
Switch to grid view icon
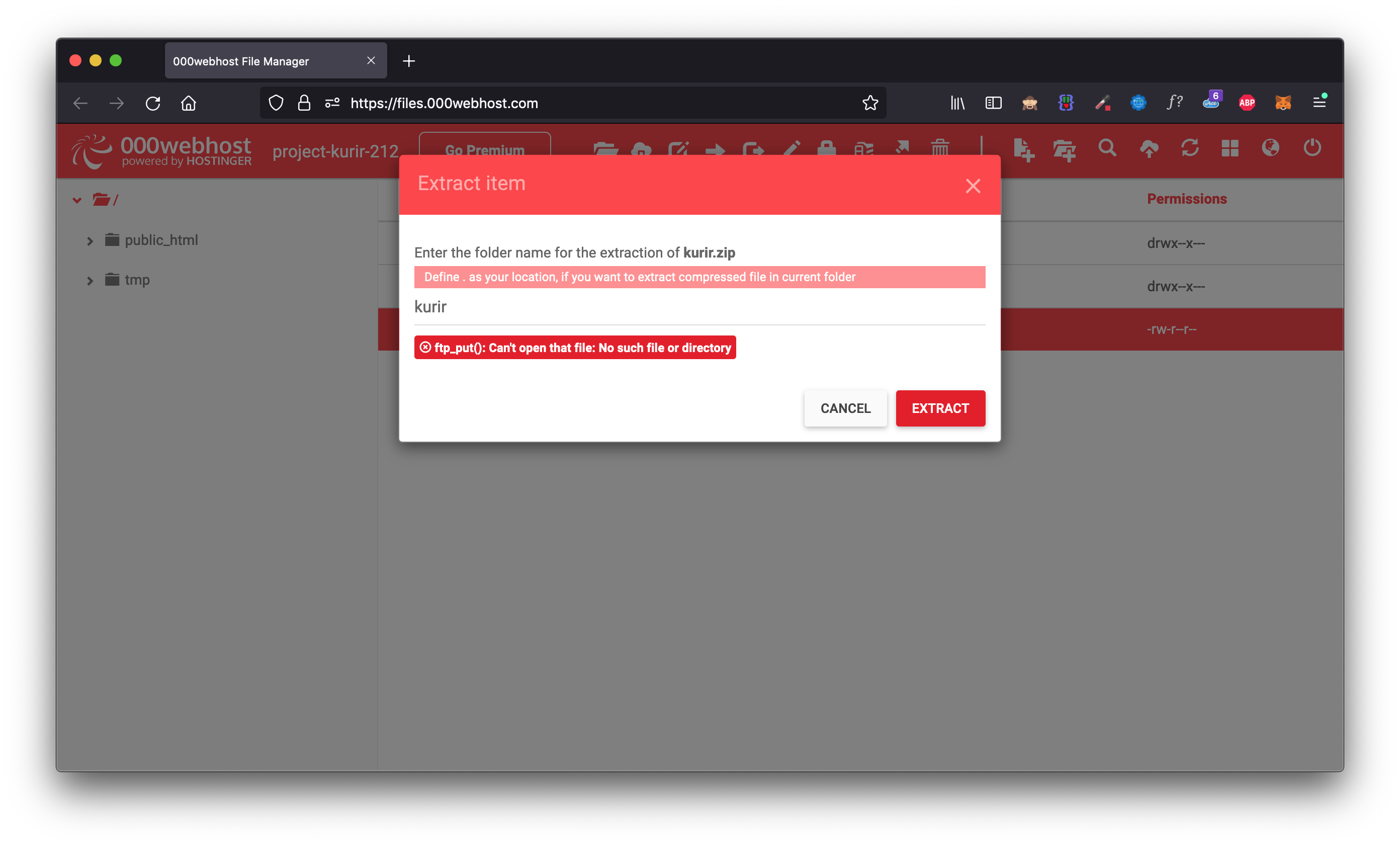pyautogui.click(x=1230, y=148)
